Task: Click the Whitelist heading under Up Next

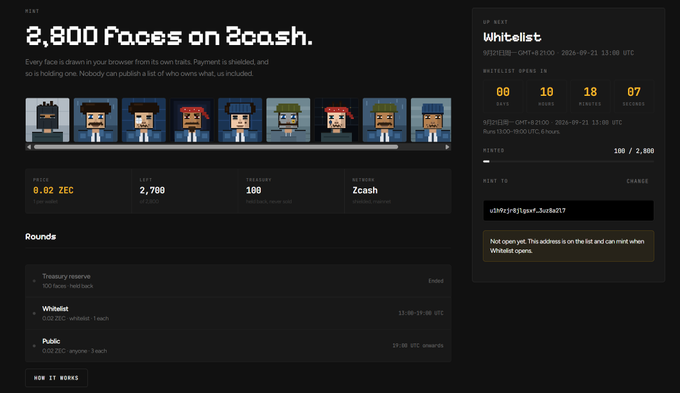Action: tap(512, 37)
